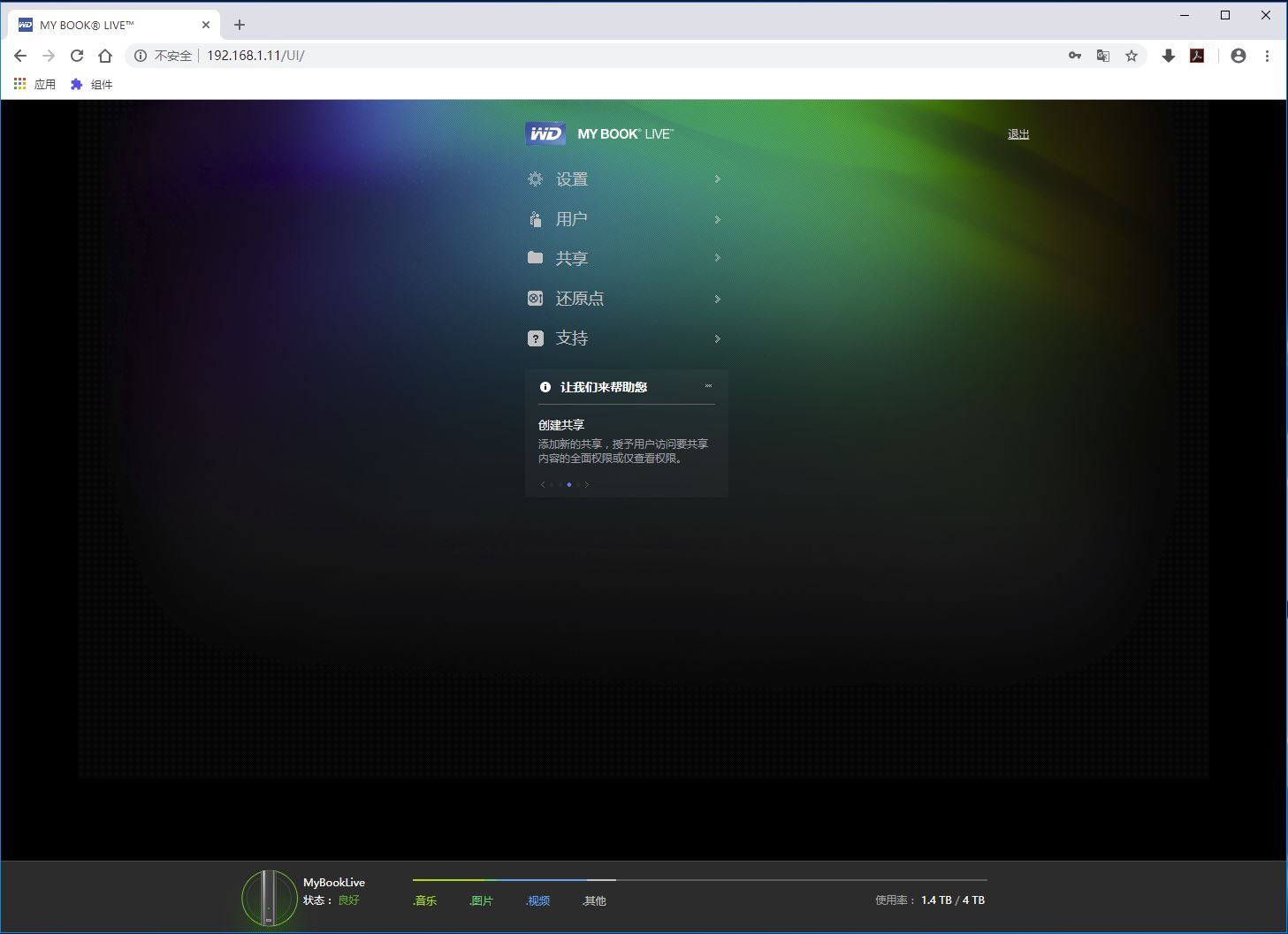Open the Chrome three-dot menu
1288x934 pixels.
[x=1267, y=56]
